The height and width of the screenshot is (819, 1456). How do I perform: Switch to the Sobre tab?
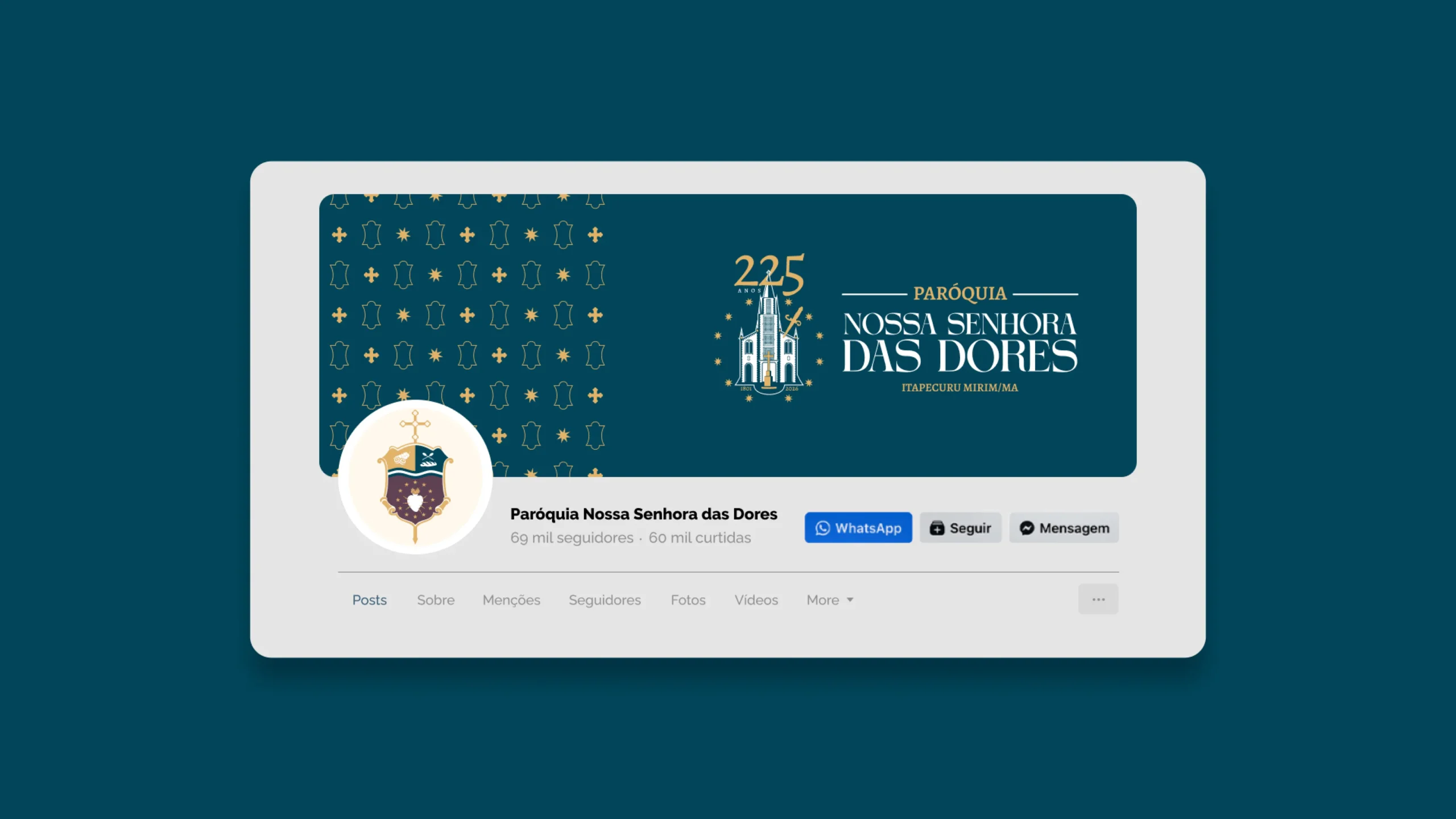[436, 600]
